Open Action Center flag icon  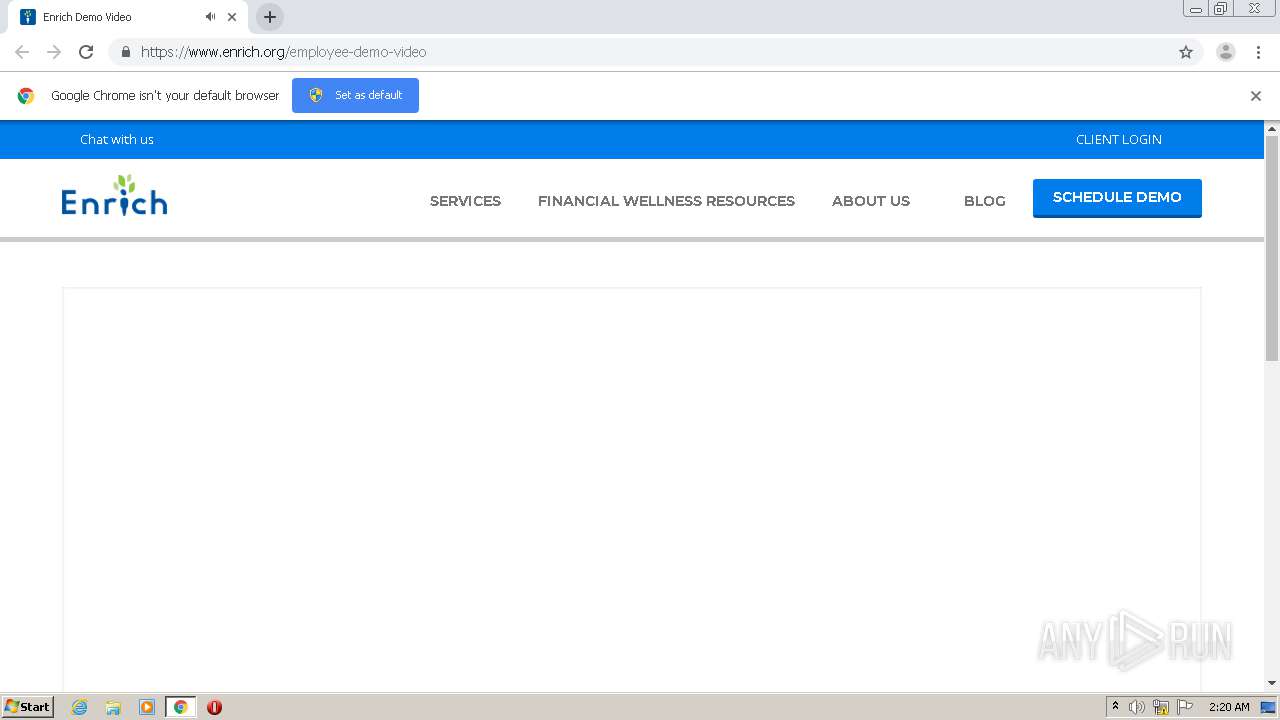click(1185, 707)
